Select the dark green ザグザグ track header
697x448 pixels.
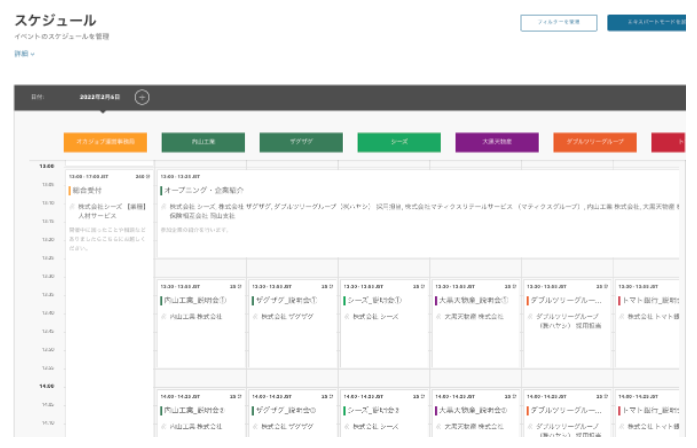point(301,142)
